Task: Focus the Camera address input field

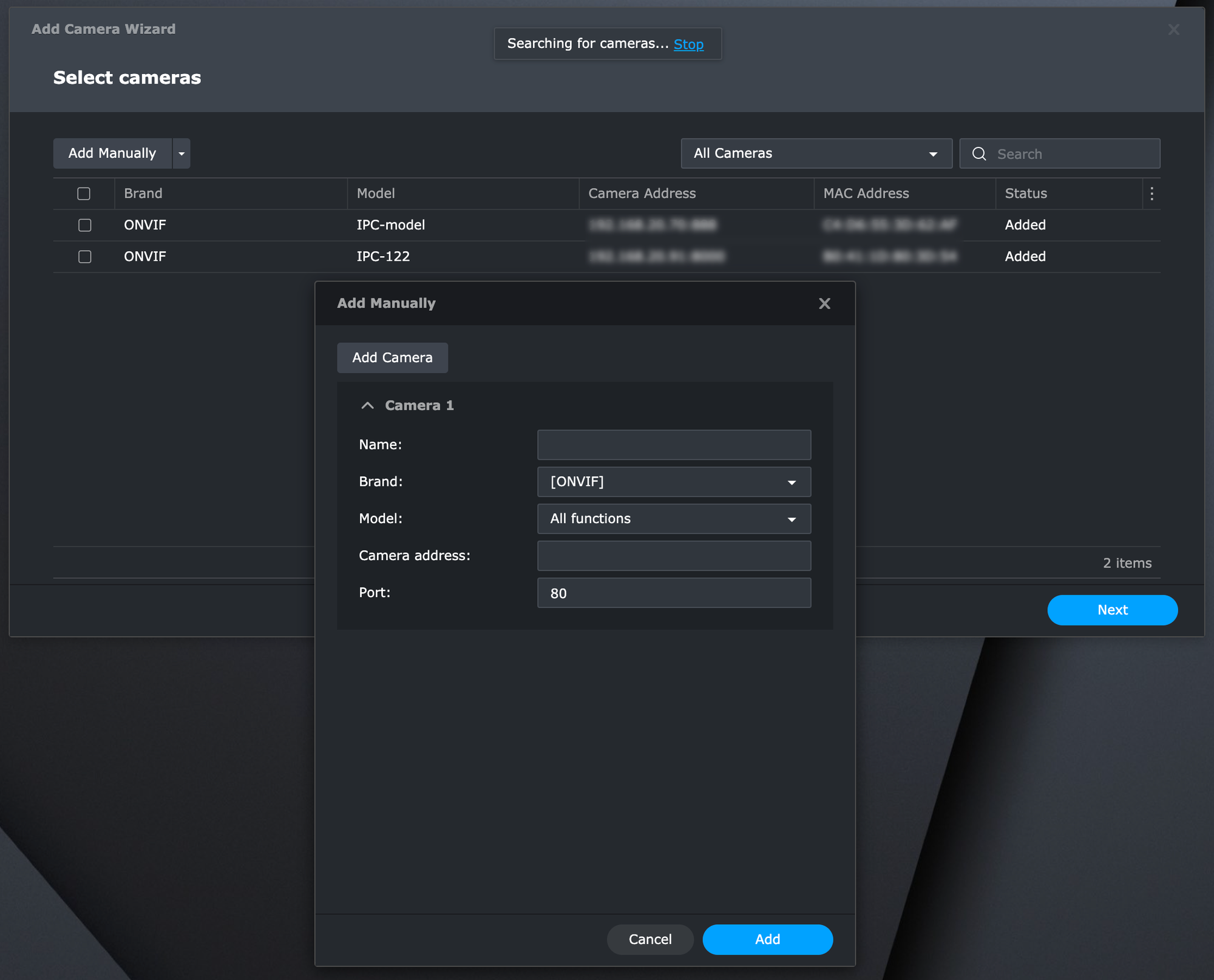Action: 674,556
